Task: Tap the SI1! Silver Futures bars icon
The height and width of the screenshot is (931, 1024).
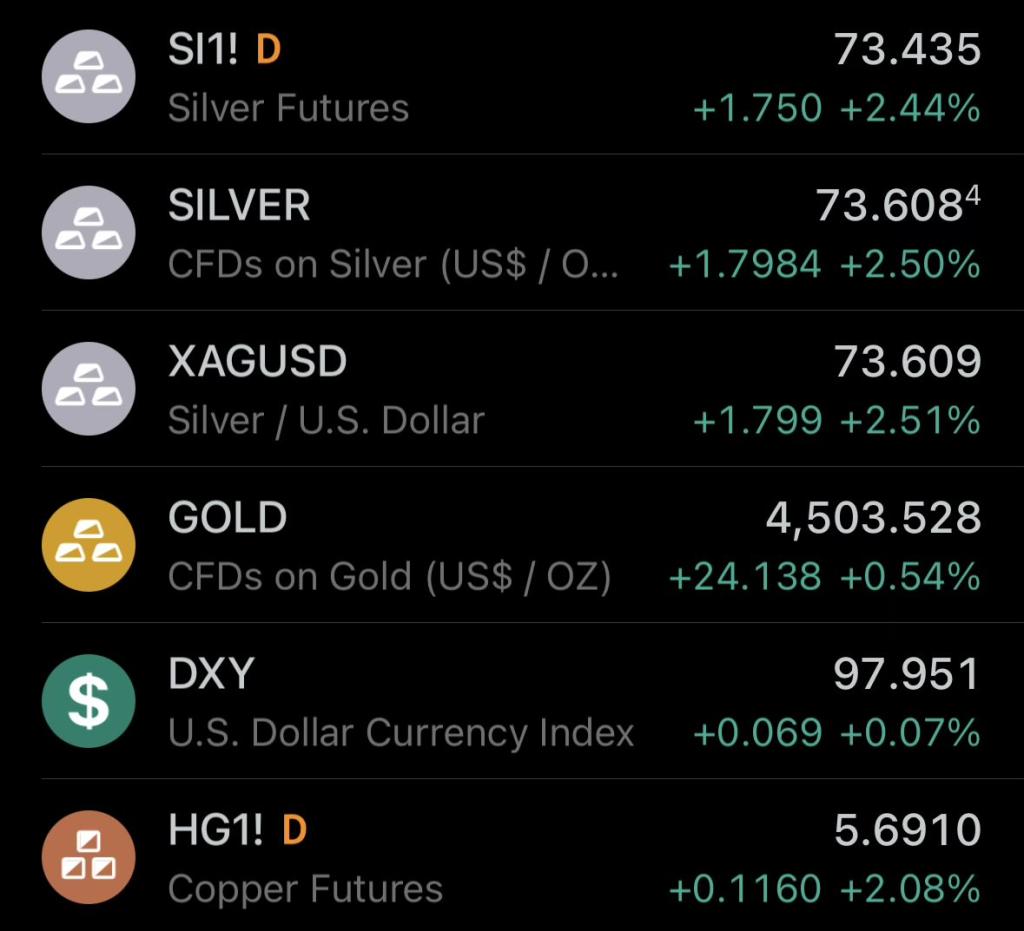Action: (88, 77)
